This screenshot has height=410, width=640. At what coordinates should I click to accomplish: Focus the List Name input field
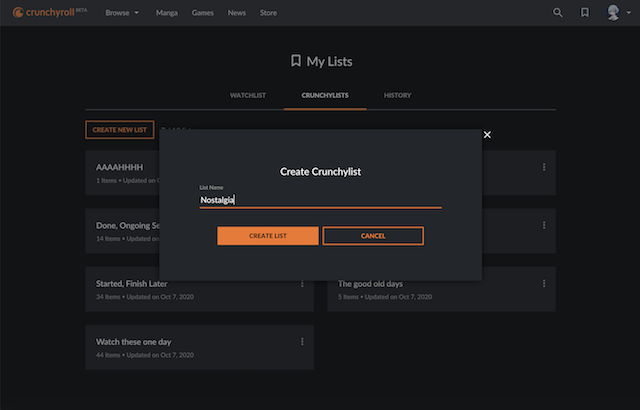pyautogui.click(x=320, y=200)
